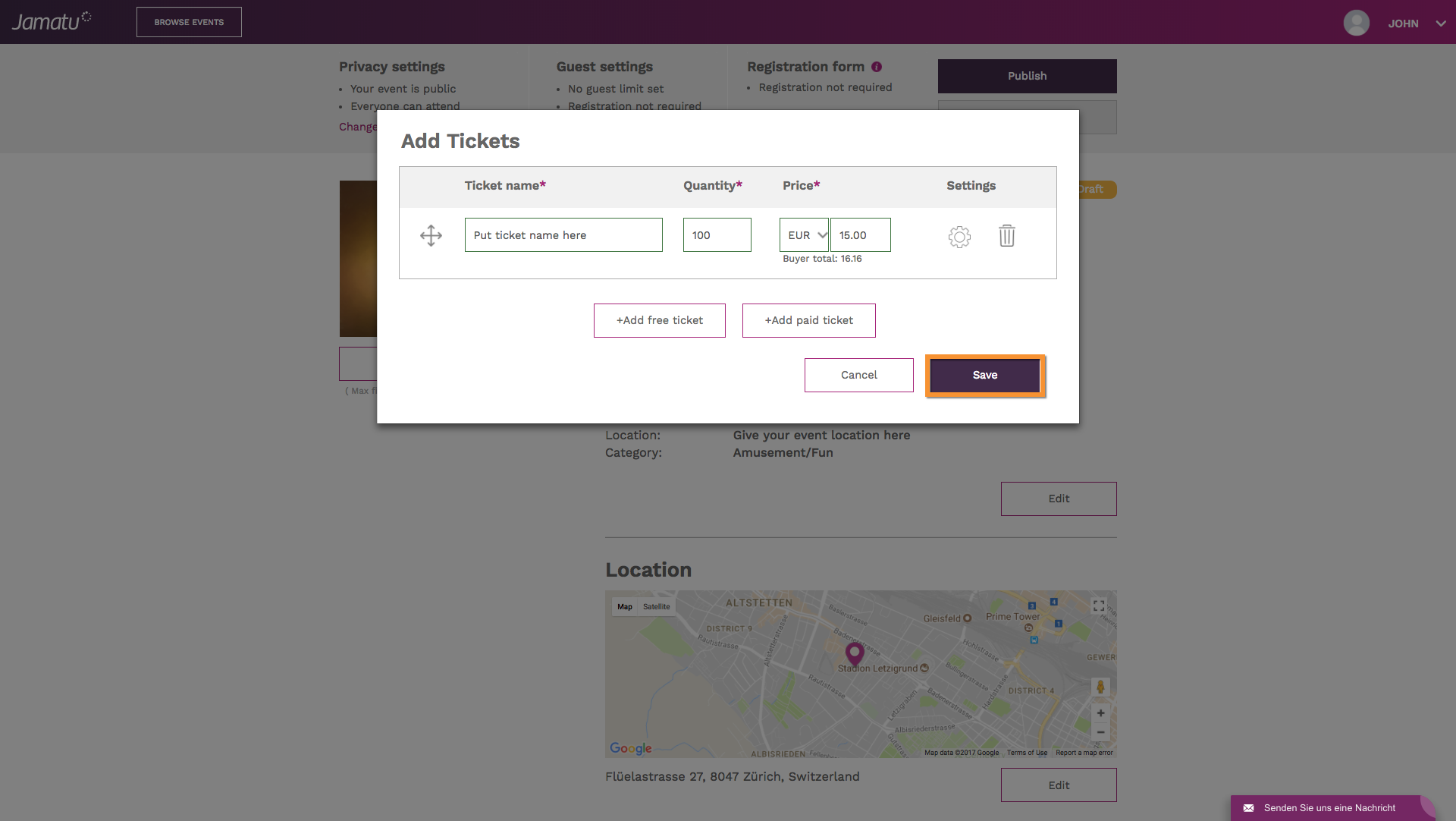Click the ticket name input field
Viewport: 1456px width, 821px height.
(x=563, y=235)
